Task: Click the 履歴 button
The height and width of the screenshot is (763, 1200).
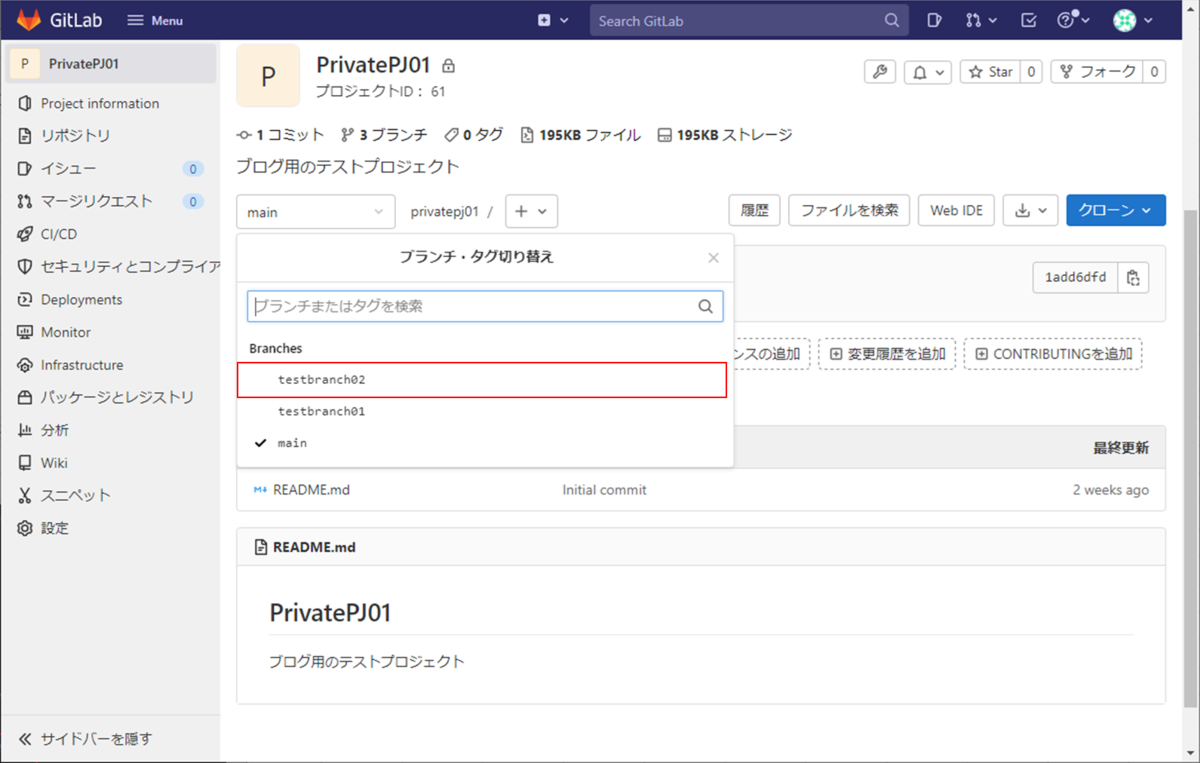Action: click(x=755, y=211)
